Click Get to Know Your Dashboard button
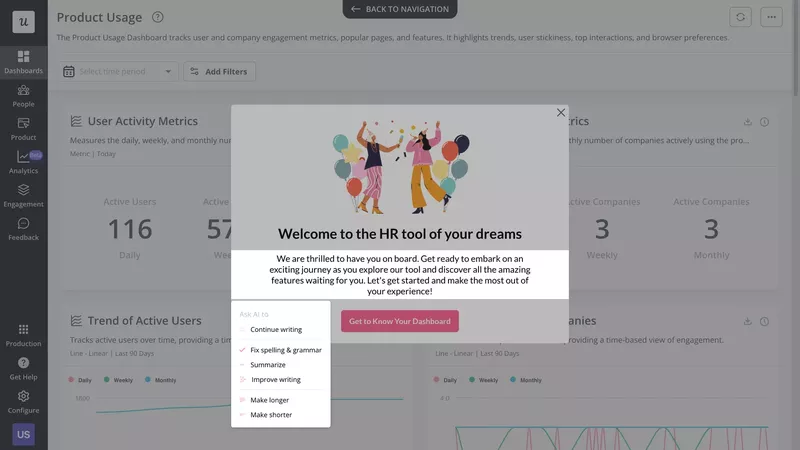This screenshot has height=450, width=800. (x=400, y=321)
